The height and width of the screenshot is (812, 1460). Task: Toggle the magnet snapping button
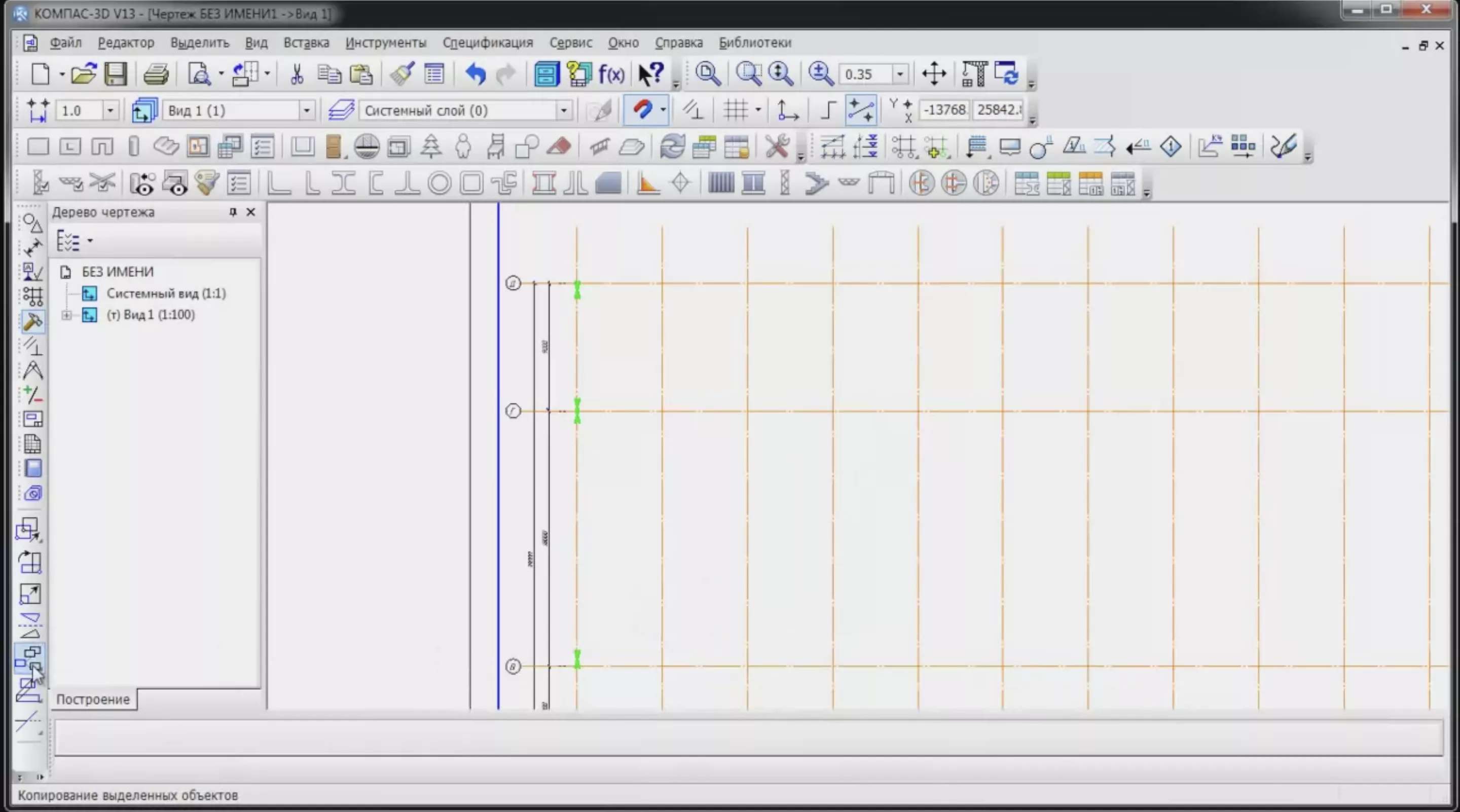click(642, 109)
